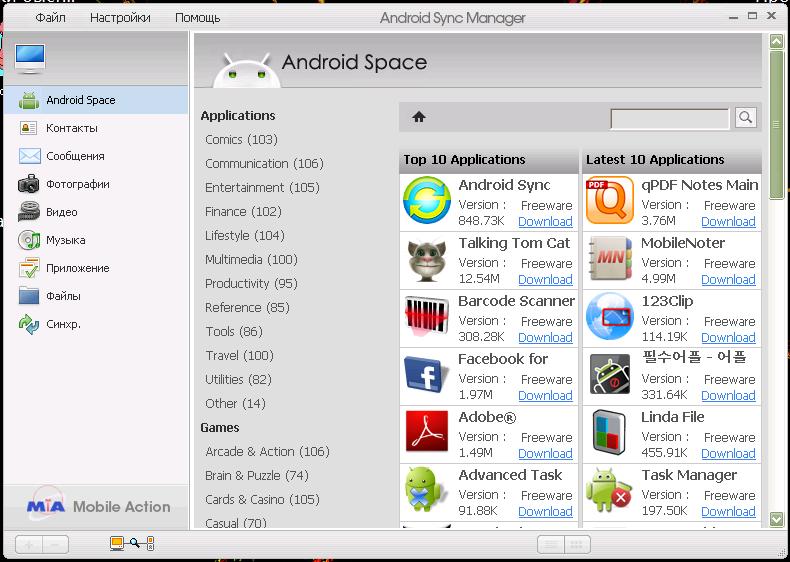Click the plus button in bottom bar
The width and height of the screenshot is (790, 562).
pos(29,544)
